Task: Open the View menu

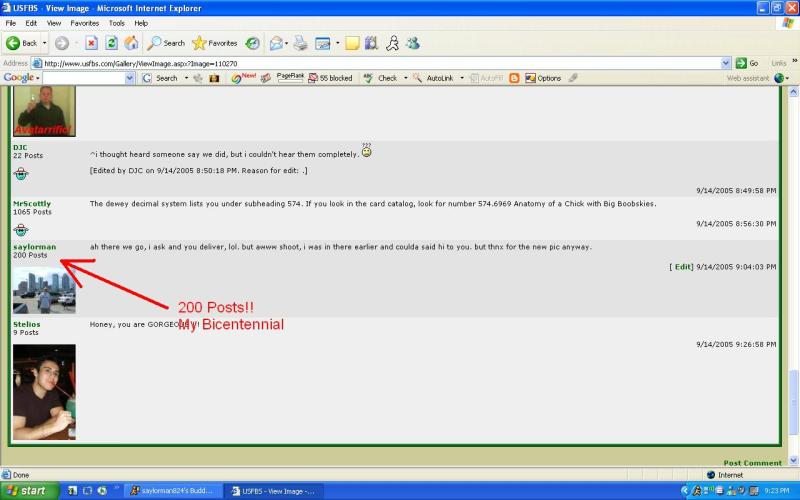Action: click(x=54, y=23)
